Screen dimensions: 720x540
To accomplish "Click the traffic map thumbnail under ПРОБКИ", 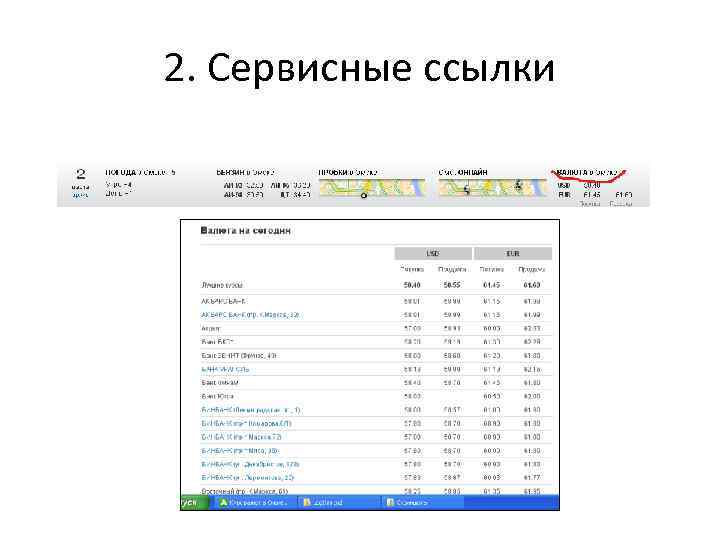I will (x=372, y=188).
